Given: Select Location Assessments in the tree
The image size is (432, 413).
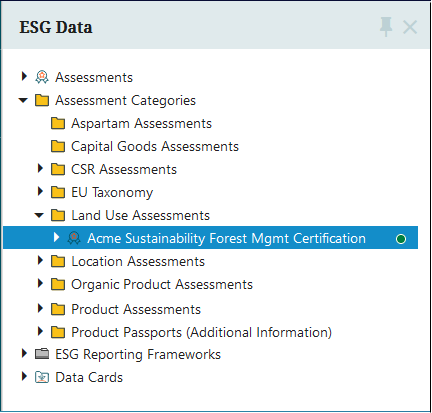Looking at the screenshot, I should [x=138, y=261].
